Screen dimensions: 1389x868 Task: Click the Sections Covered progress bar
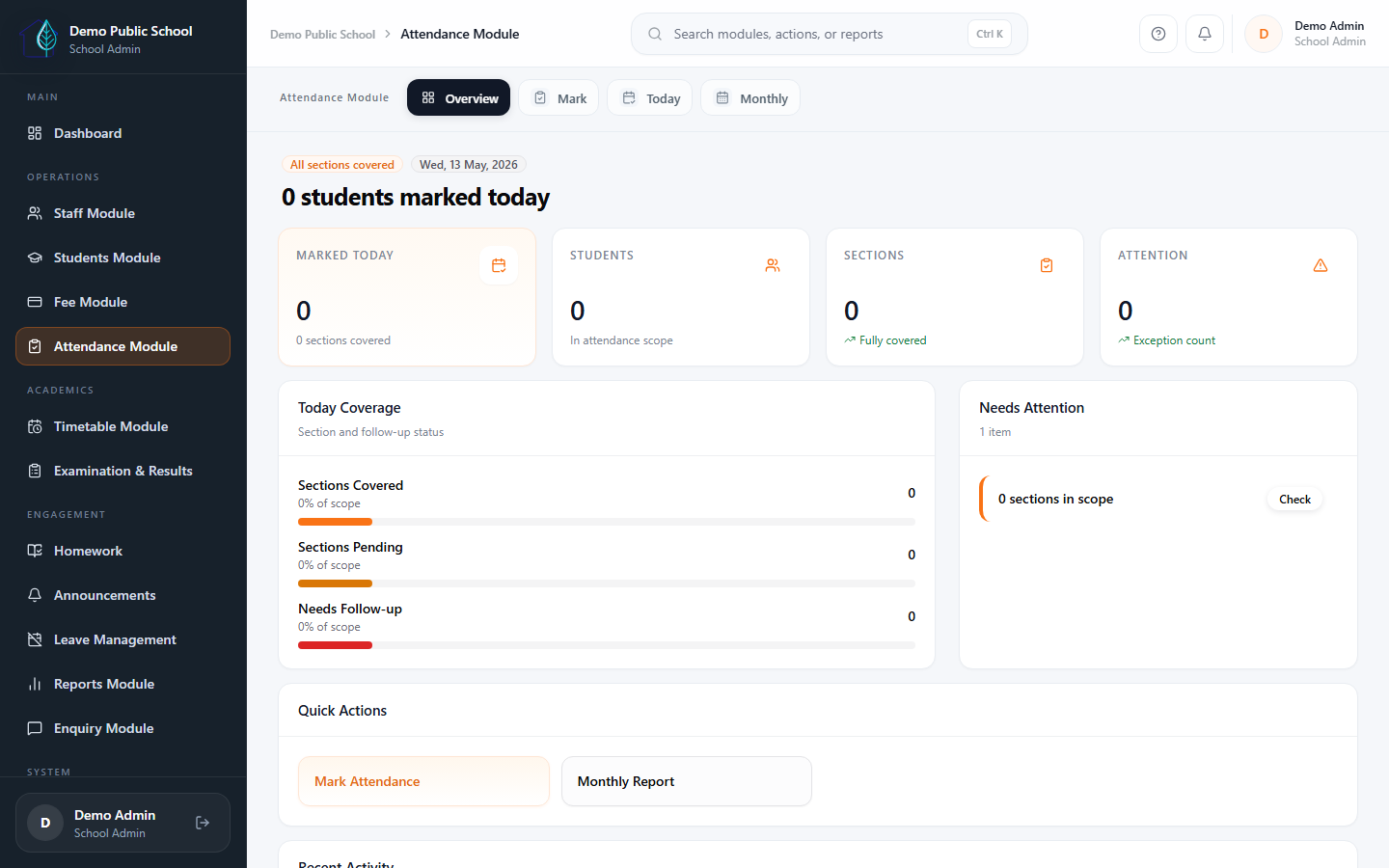click(x=607, y=522)
